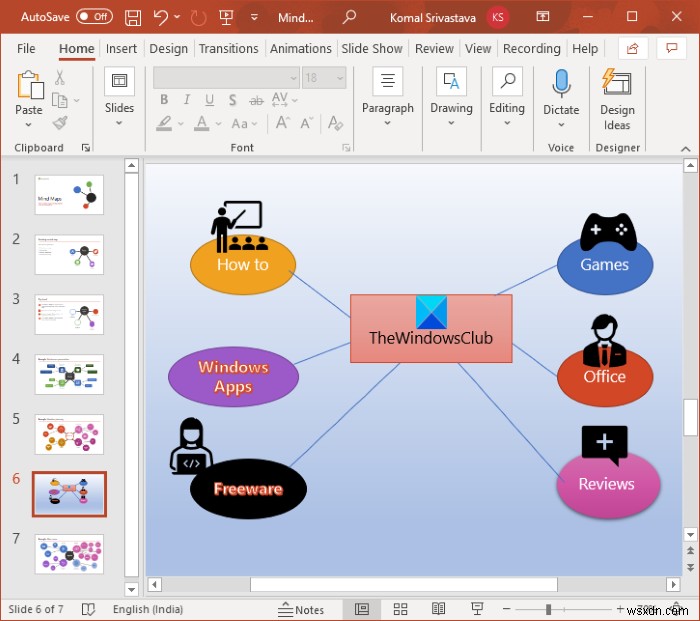
Task: Open the File menu
Action: coord(26,48)
